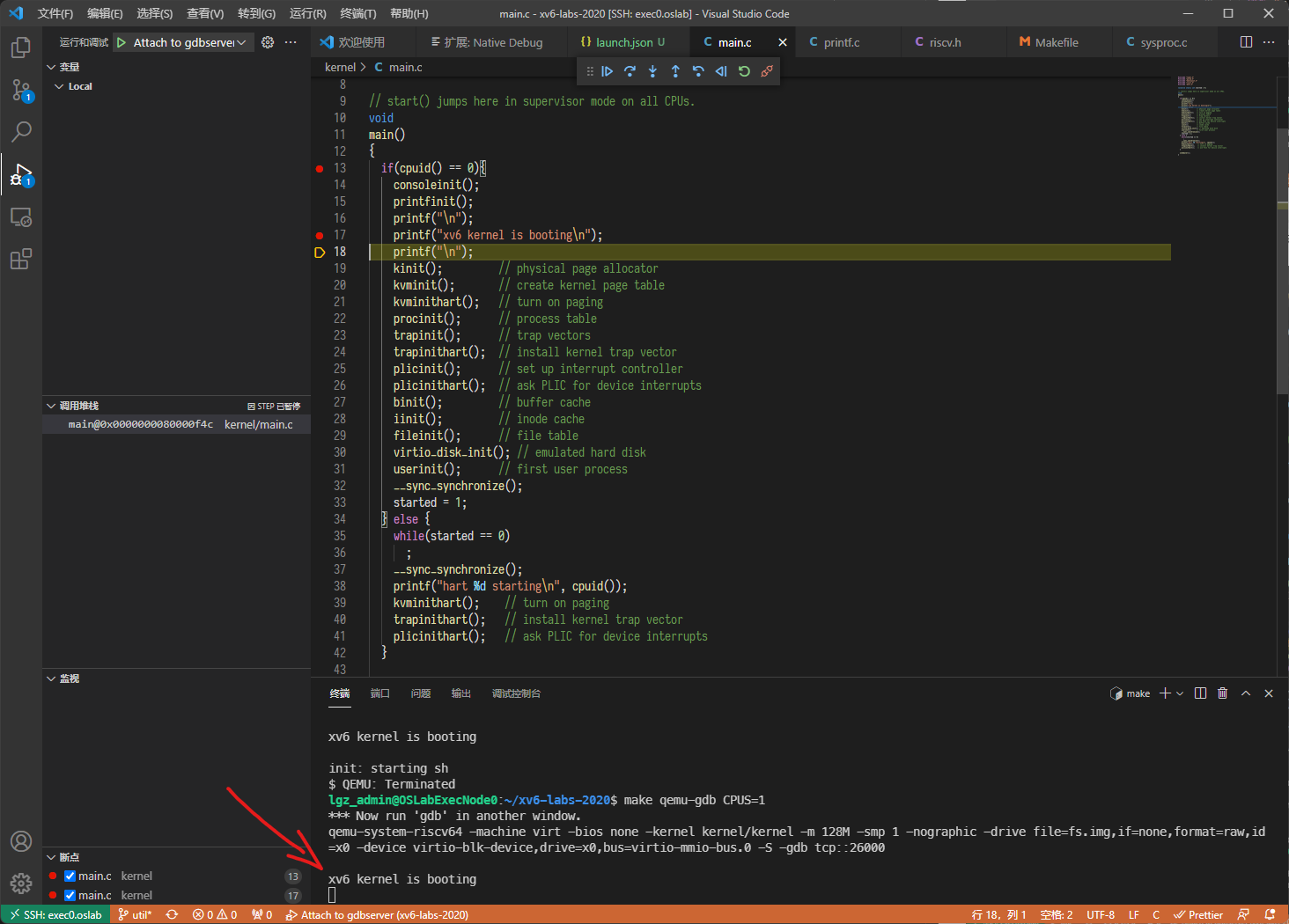Open the Extensions view in activity bar
The height and width of the screenshot is (924, 1289).
(x=21, y=259)
